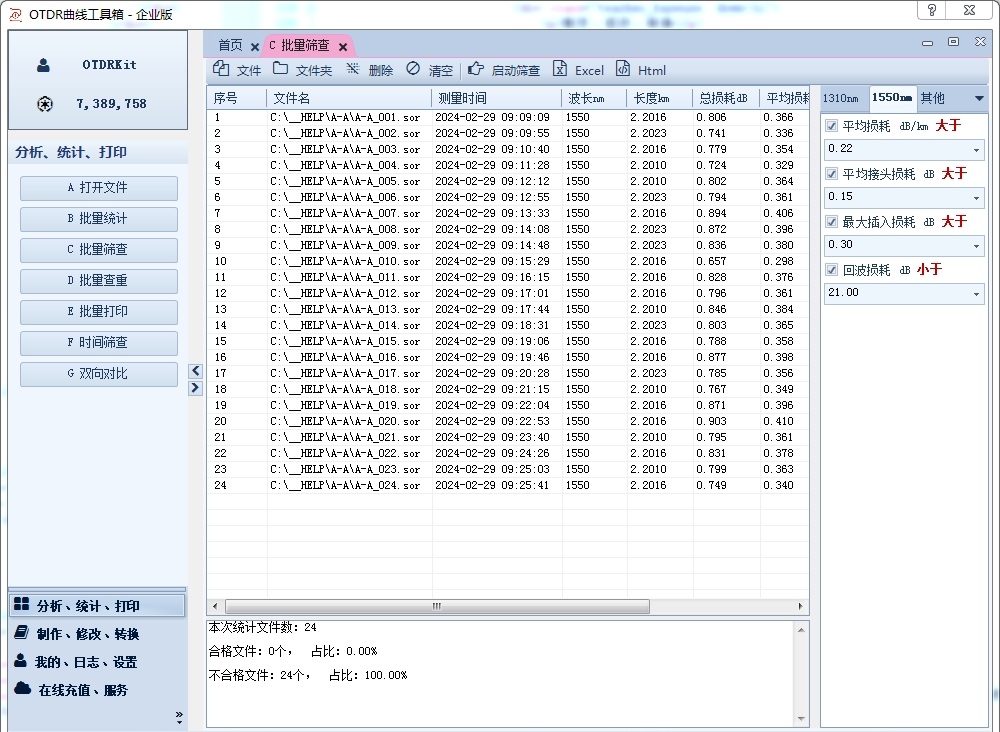Open the 0.30 max insertion loss dropdown
Viewport: 1000px width, 732px height.
[x=976, y=246]
